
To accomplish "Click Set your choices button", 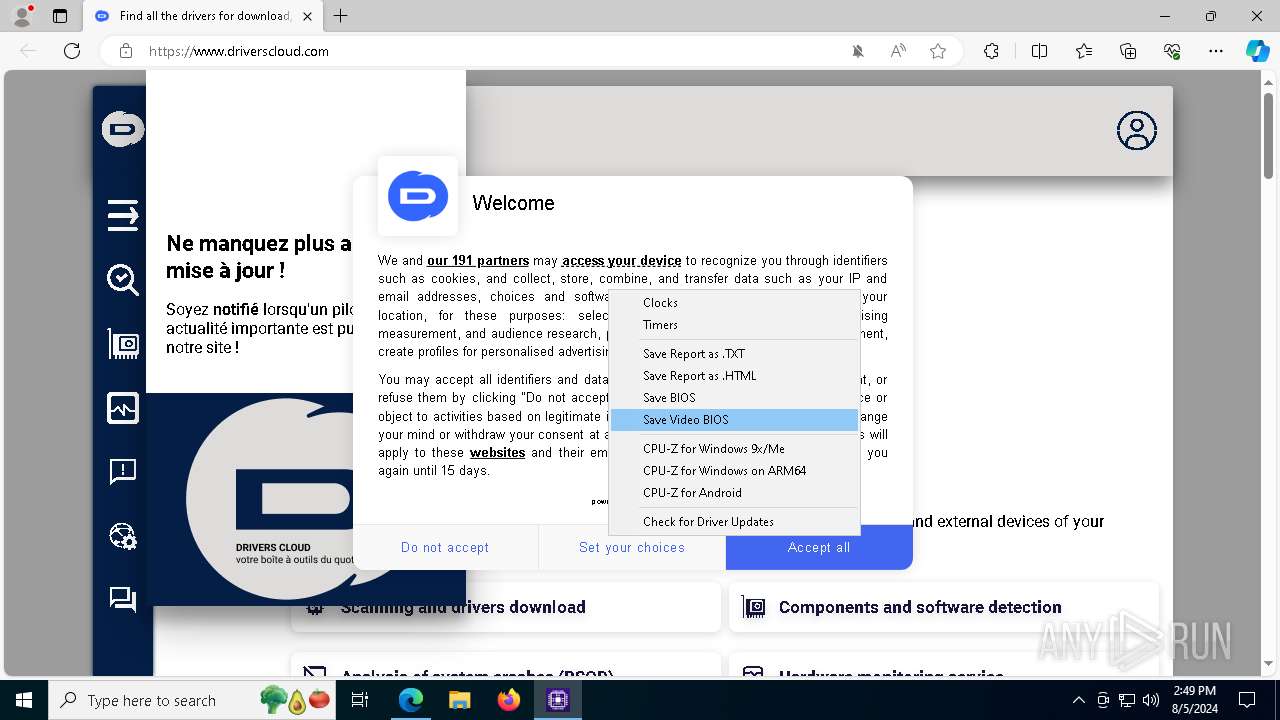I will 632,547.
